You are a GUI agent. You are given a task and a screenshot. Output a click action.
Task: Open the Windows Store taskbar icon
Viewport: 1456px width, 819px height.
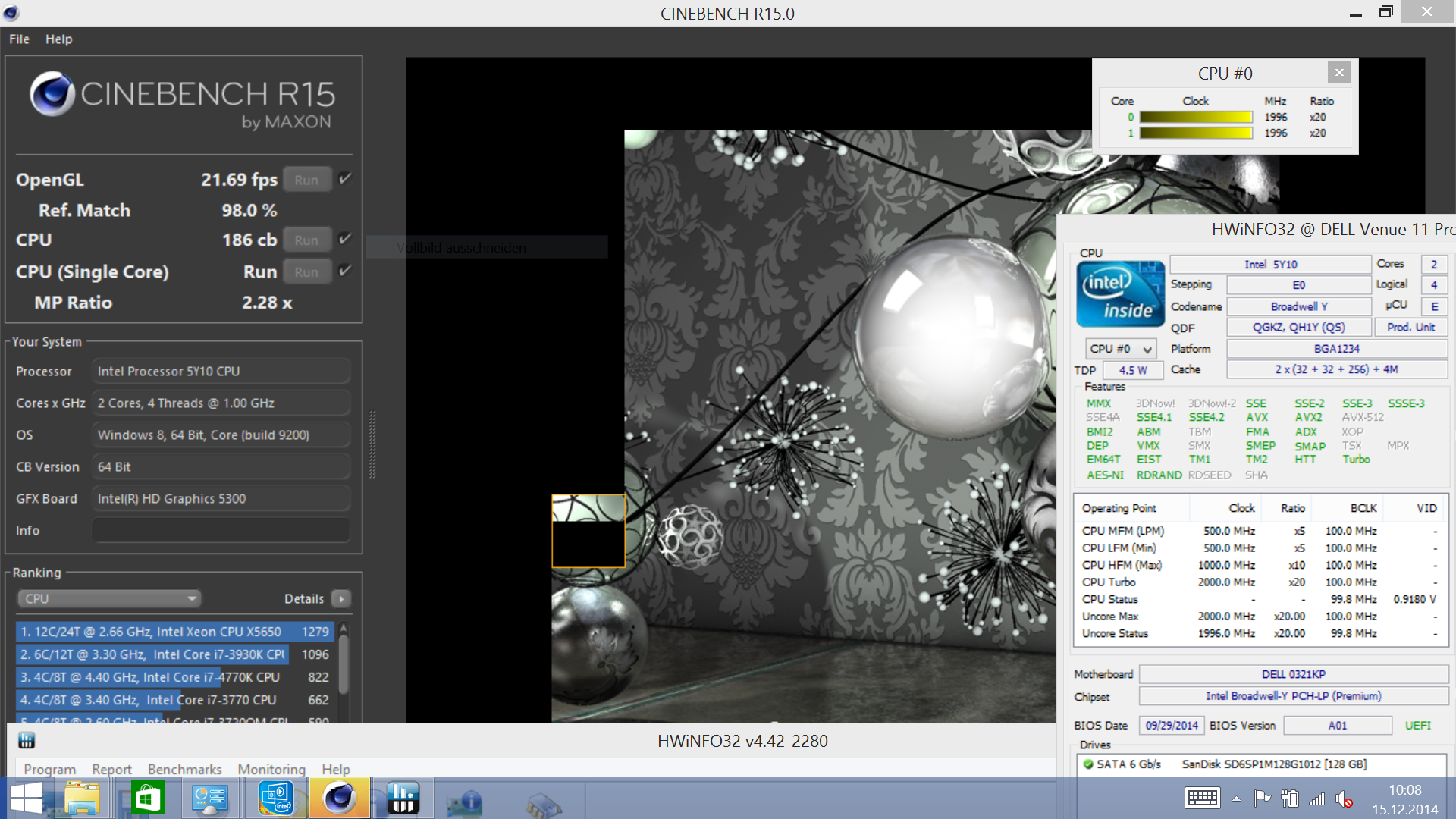point(147,798)
